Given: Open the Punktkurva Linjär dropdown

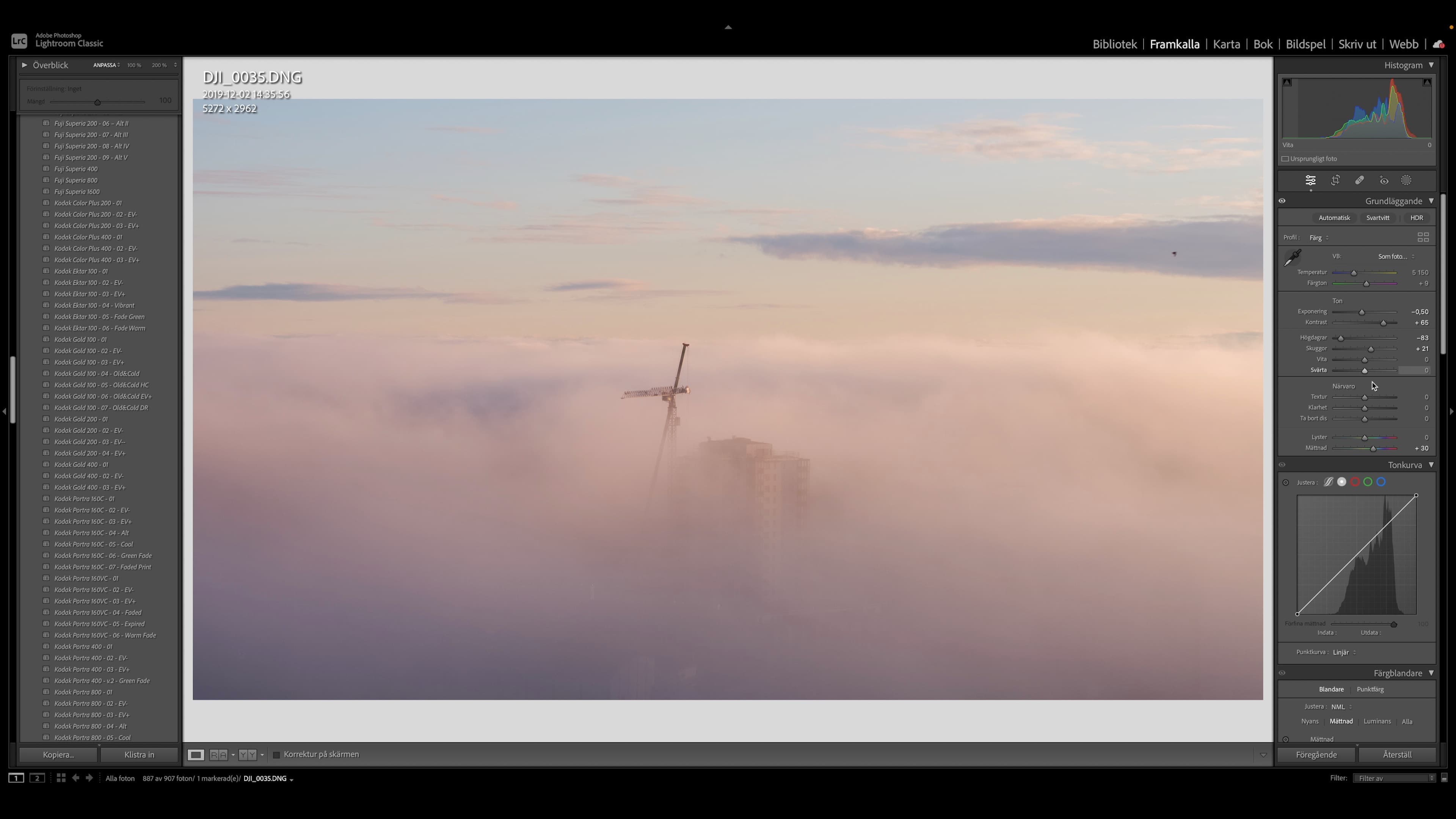Looking at the screenshot, I should pyautogui.click(x=1343, y=652).
